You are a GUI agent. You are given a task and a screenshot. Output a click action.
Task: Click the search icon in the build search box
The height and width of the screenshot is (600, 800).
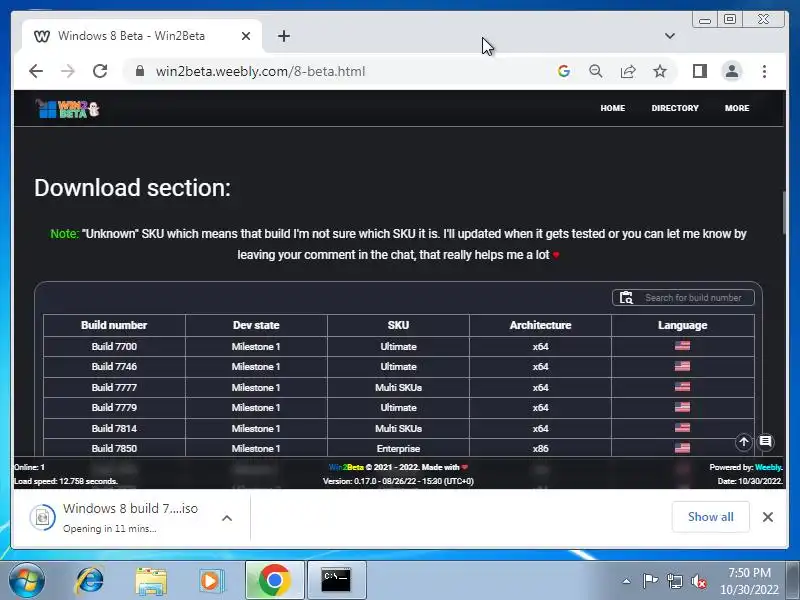click(626, 297)
